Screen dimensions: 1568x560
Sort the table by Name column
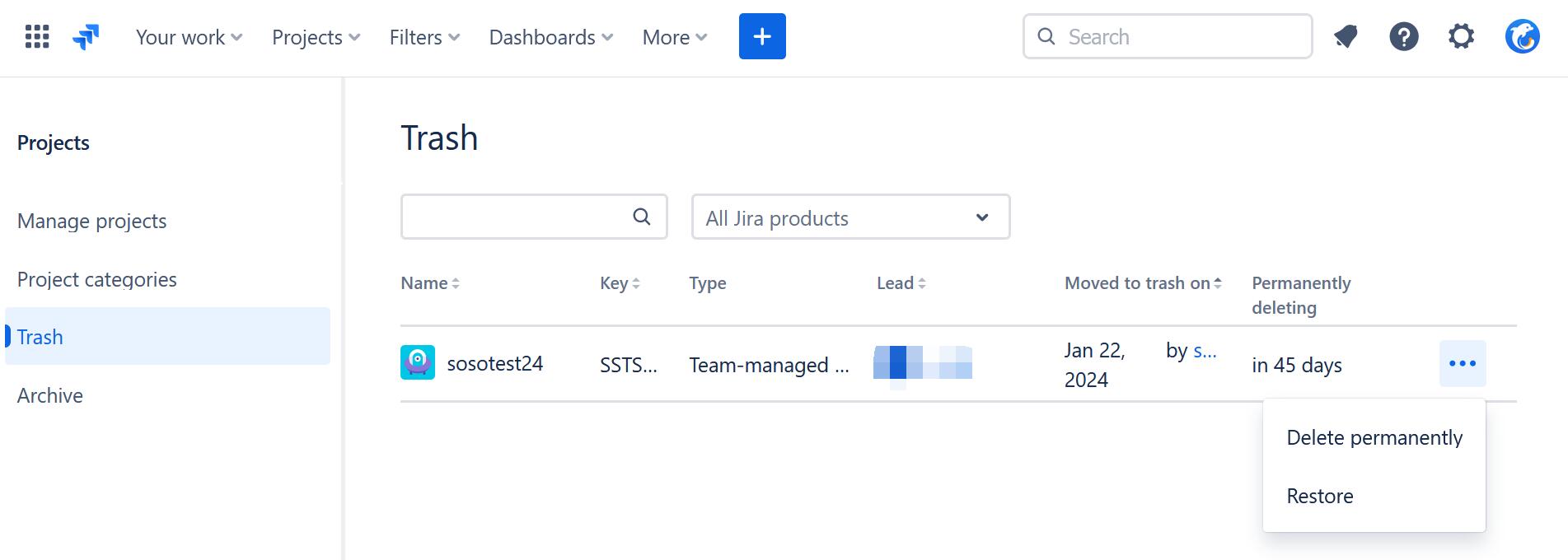(x=430, y=283)
